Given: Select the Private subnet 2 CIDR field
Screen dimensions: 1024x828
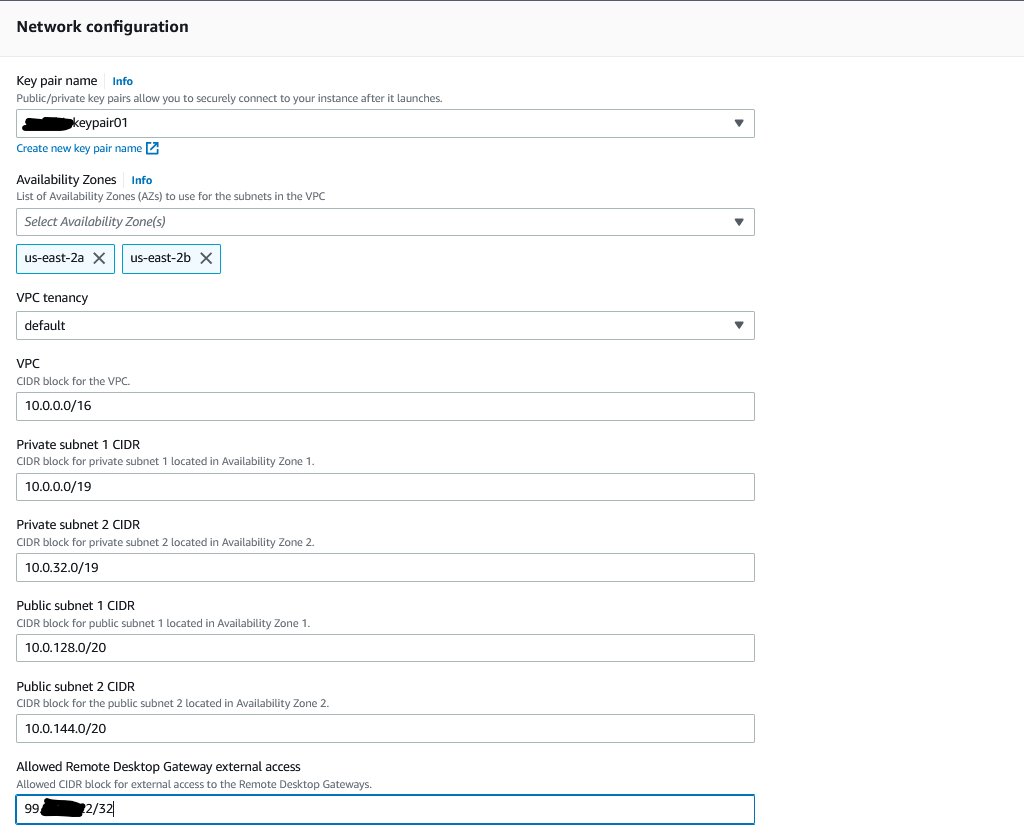Looking at the screenshot, I should click(x=385, y=567).
